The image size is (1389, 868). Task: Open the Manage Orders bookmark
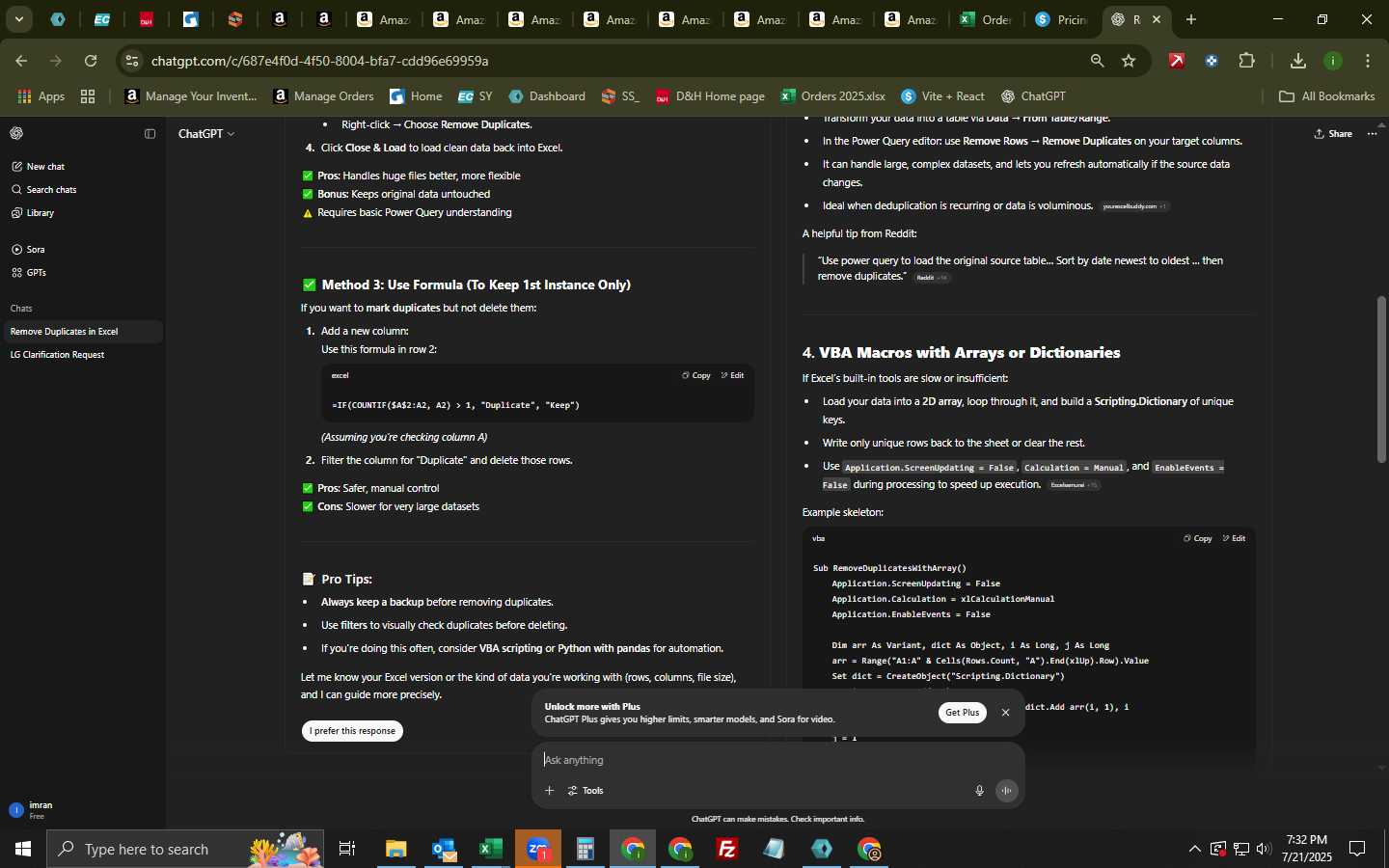coord(324,96)
